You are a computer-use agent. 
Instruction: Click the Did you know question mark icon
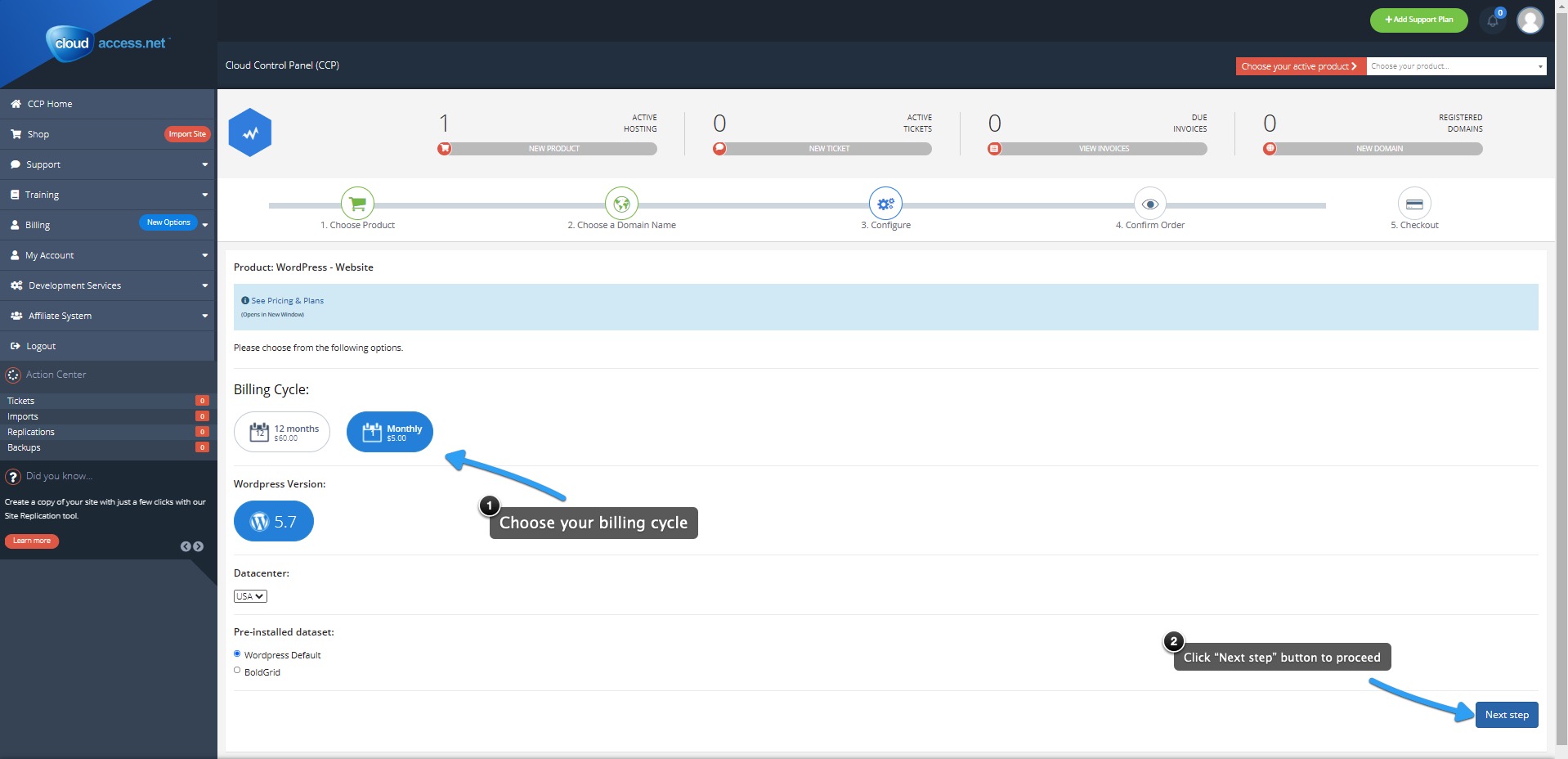tap(13, 477)
